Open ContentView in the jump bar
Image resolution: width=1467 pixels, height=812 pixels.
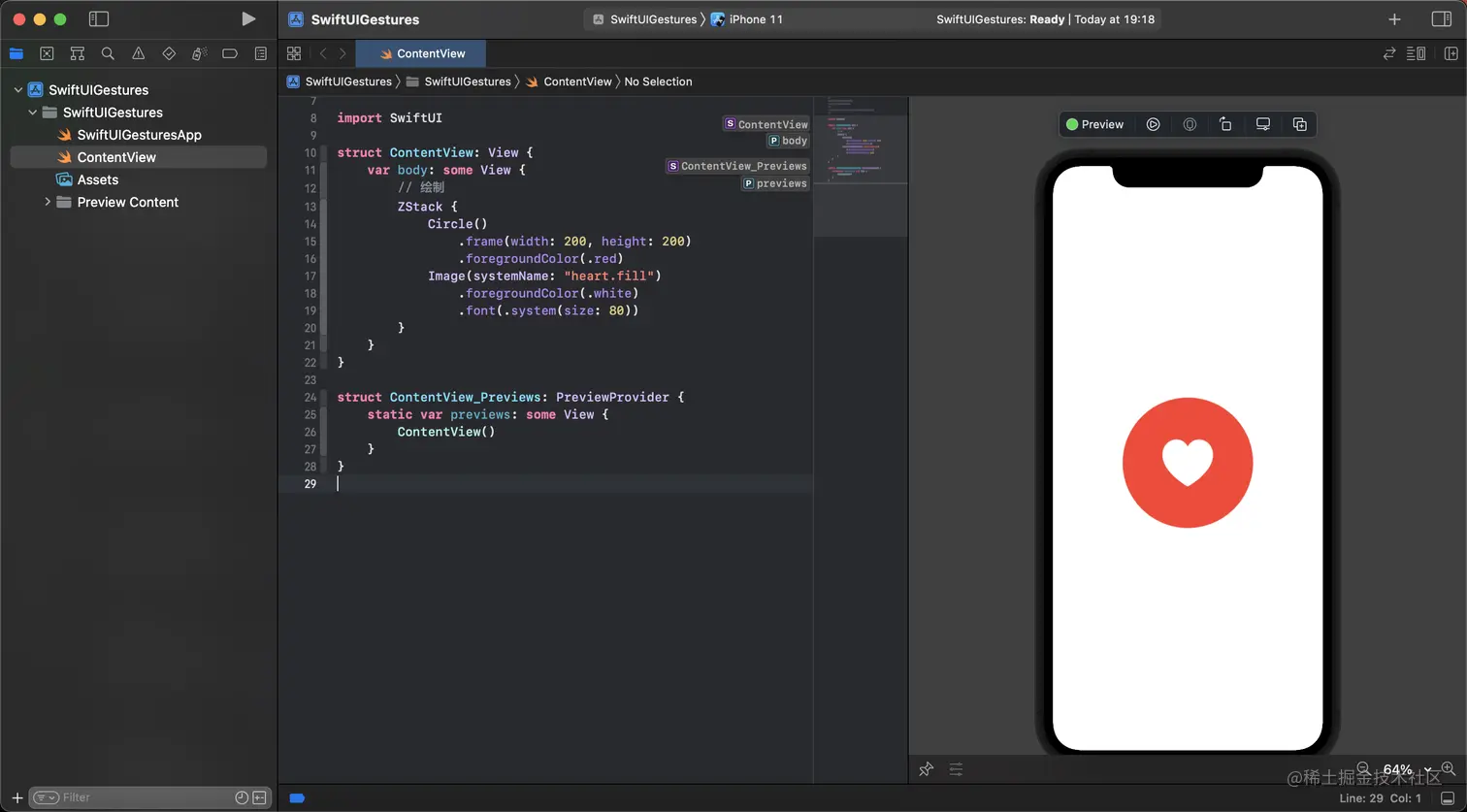coord(569,81)
